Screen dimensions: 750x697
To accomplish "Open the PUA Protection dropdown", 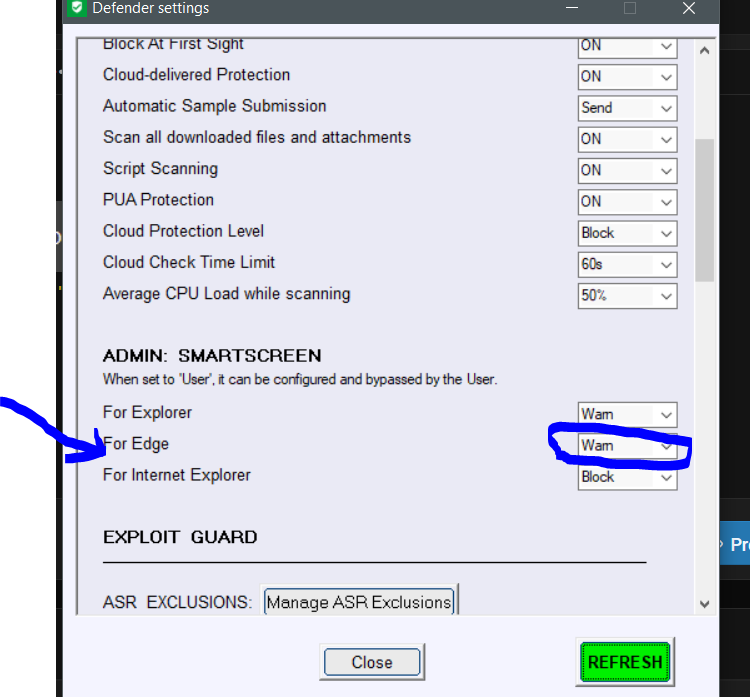I will pyautogui.click(x=627, y=202).
